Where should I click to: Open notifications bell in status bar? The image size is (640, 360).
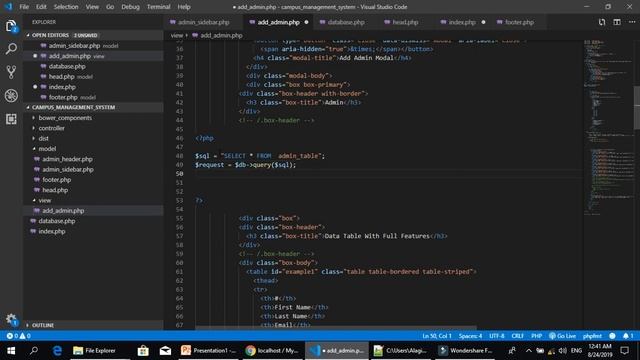(x=628, y=336)
